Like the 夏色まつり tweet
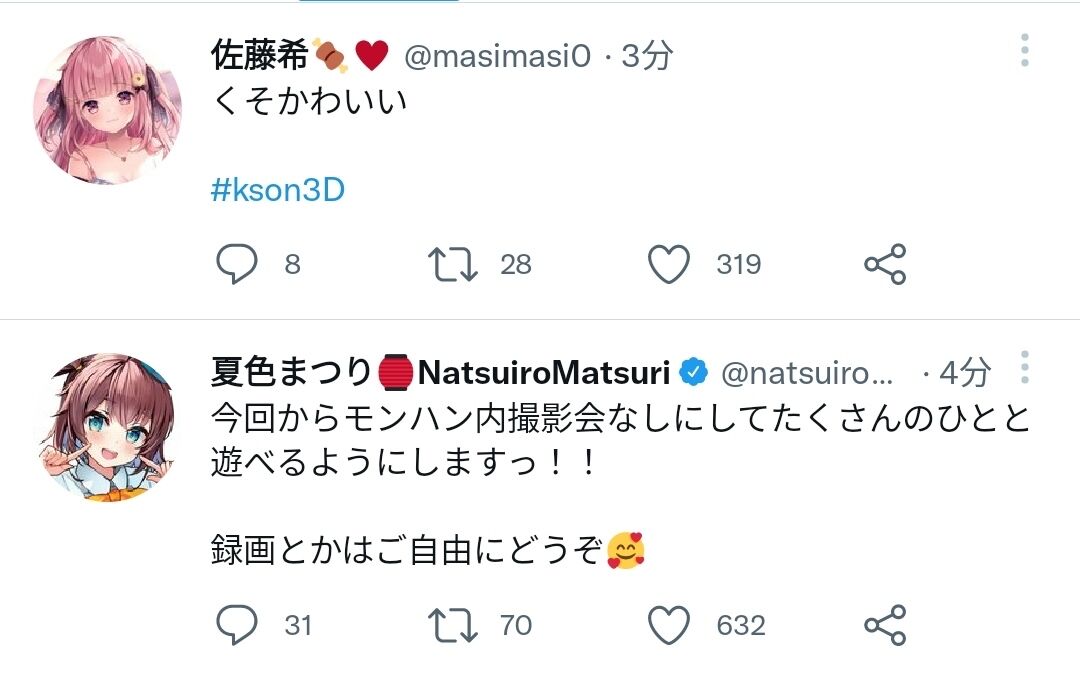 (669, 625)
